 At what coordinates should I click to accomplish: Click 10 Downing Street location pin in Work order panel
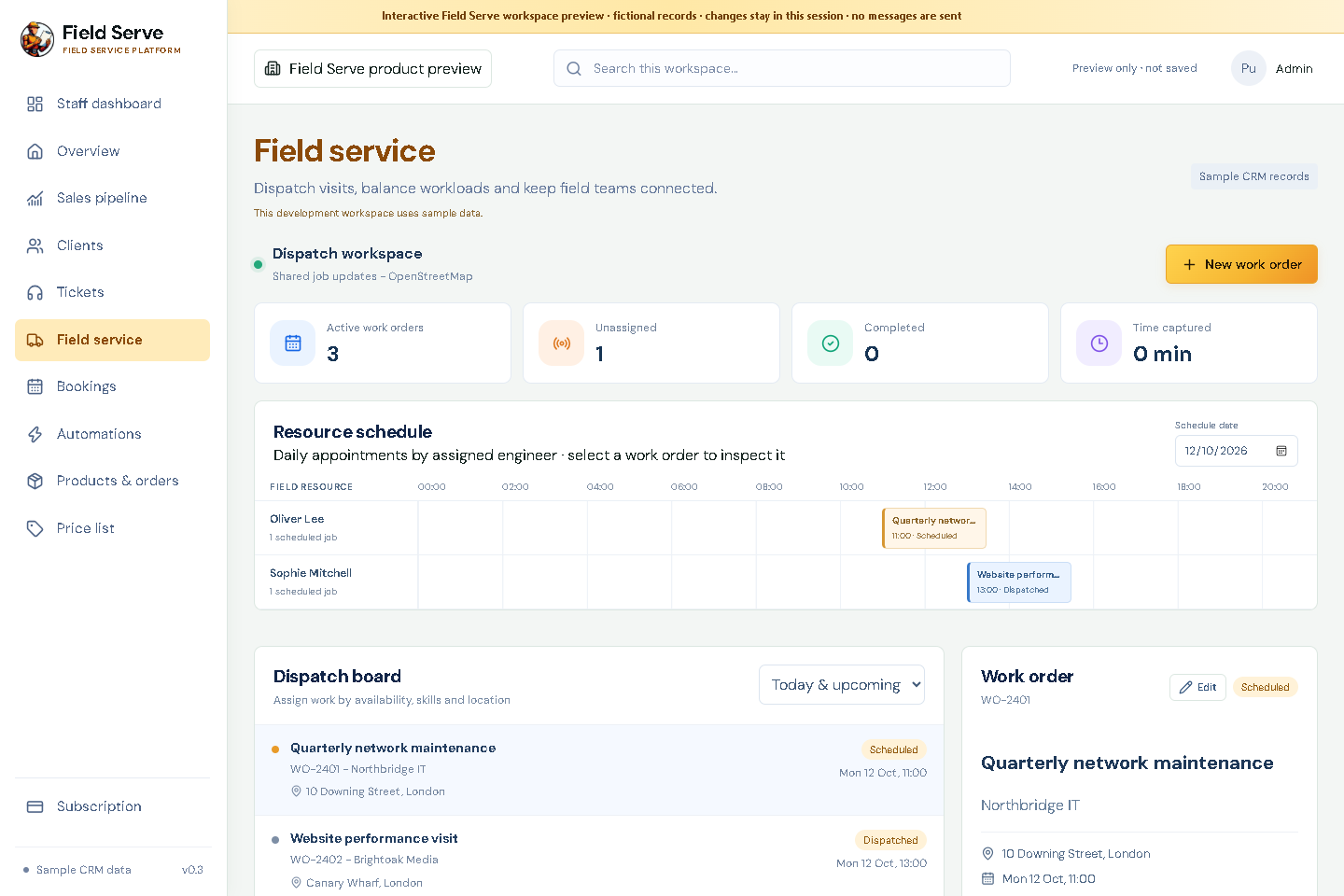[x=988, y=853]
